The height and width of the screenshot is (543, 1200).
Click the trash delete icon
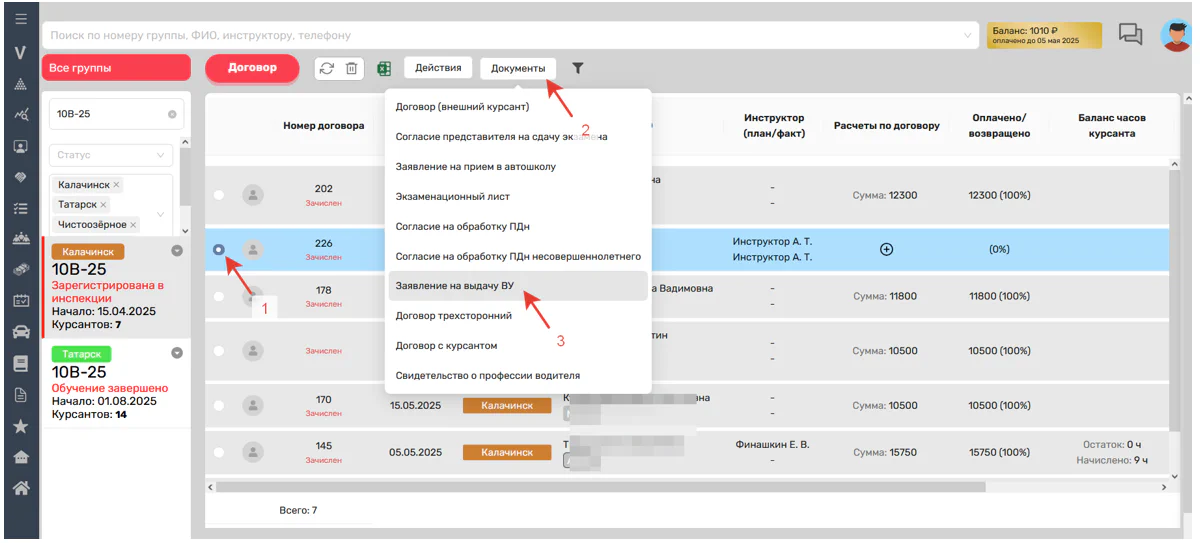(x=351, y=68)
